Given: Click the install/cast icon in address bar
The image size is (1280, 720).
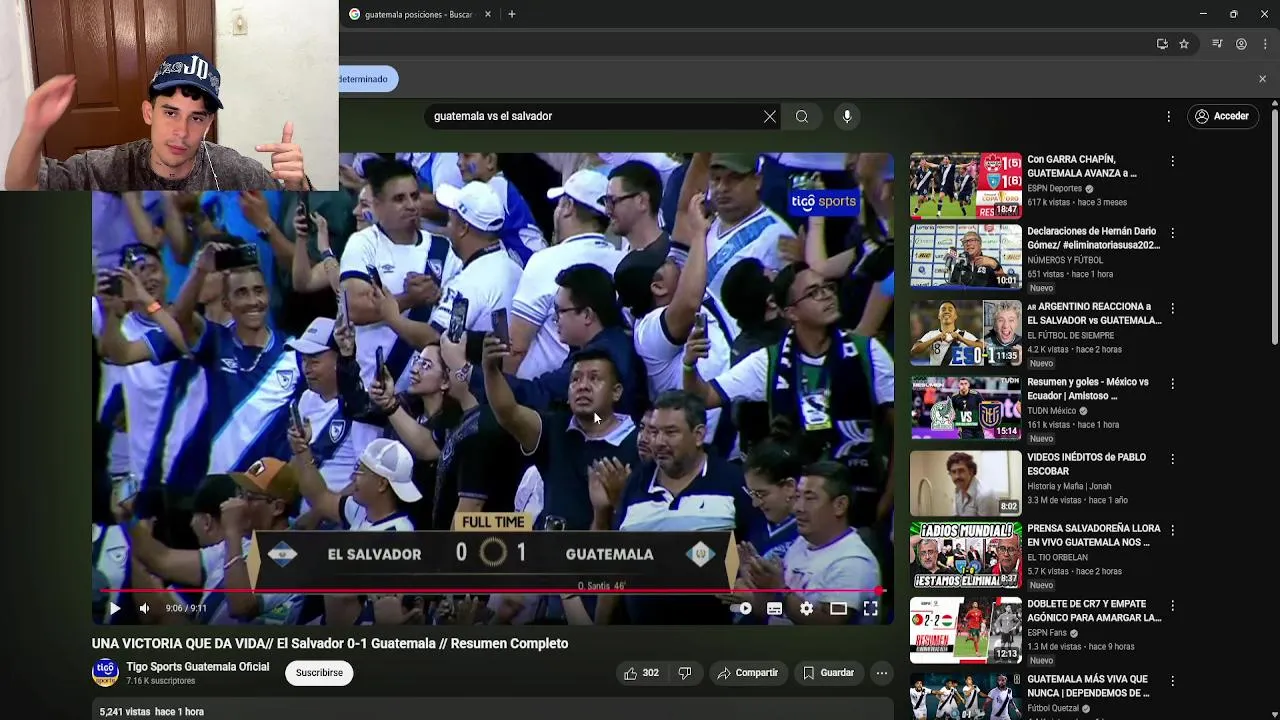Looking at the screenshot, I should coord(1162,44).
